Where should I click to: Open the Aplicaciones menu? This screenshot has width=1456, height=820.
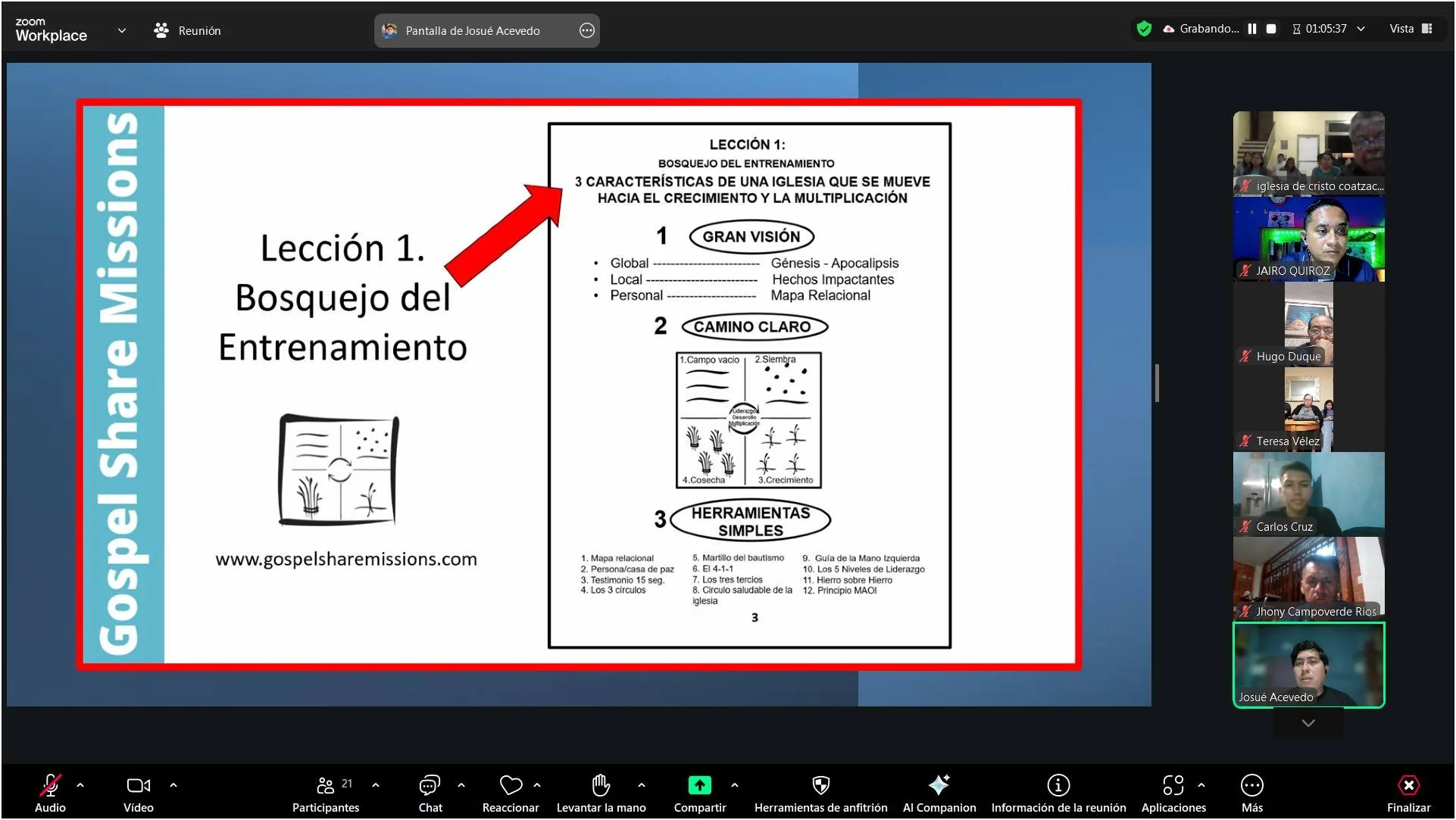click(x=1173, y=786)
